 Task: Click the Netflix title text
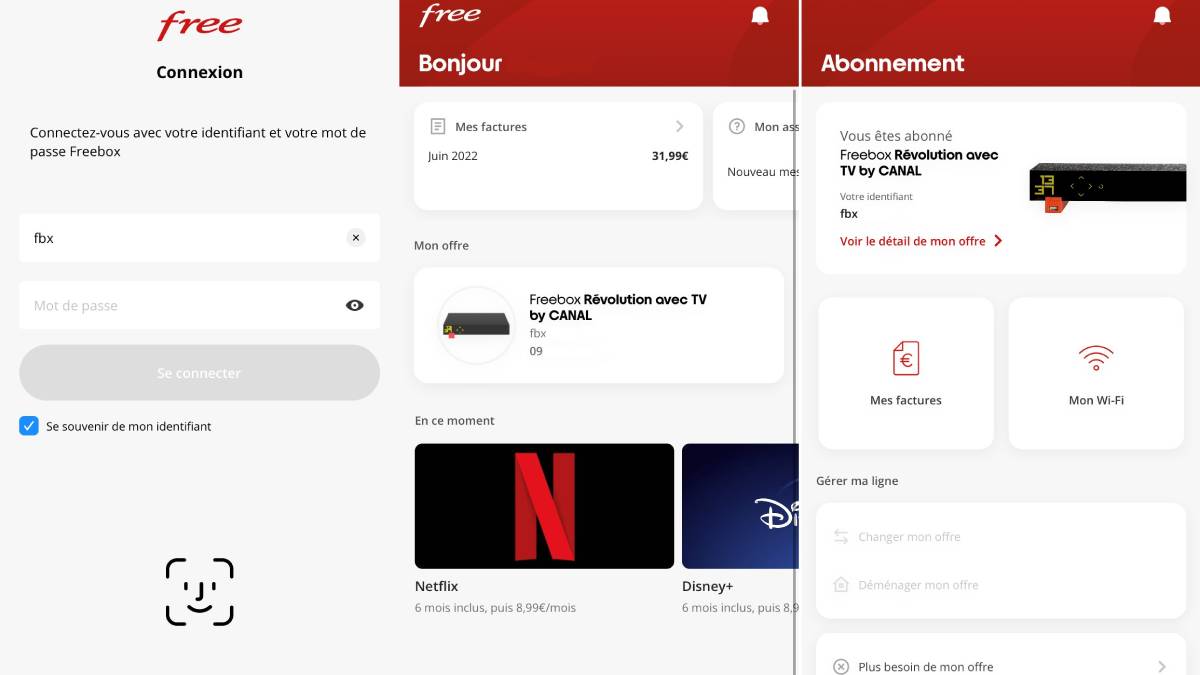(x=437, y=586)
